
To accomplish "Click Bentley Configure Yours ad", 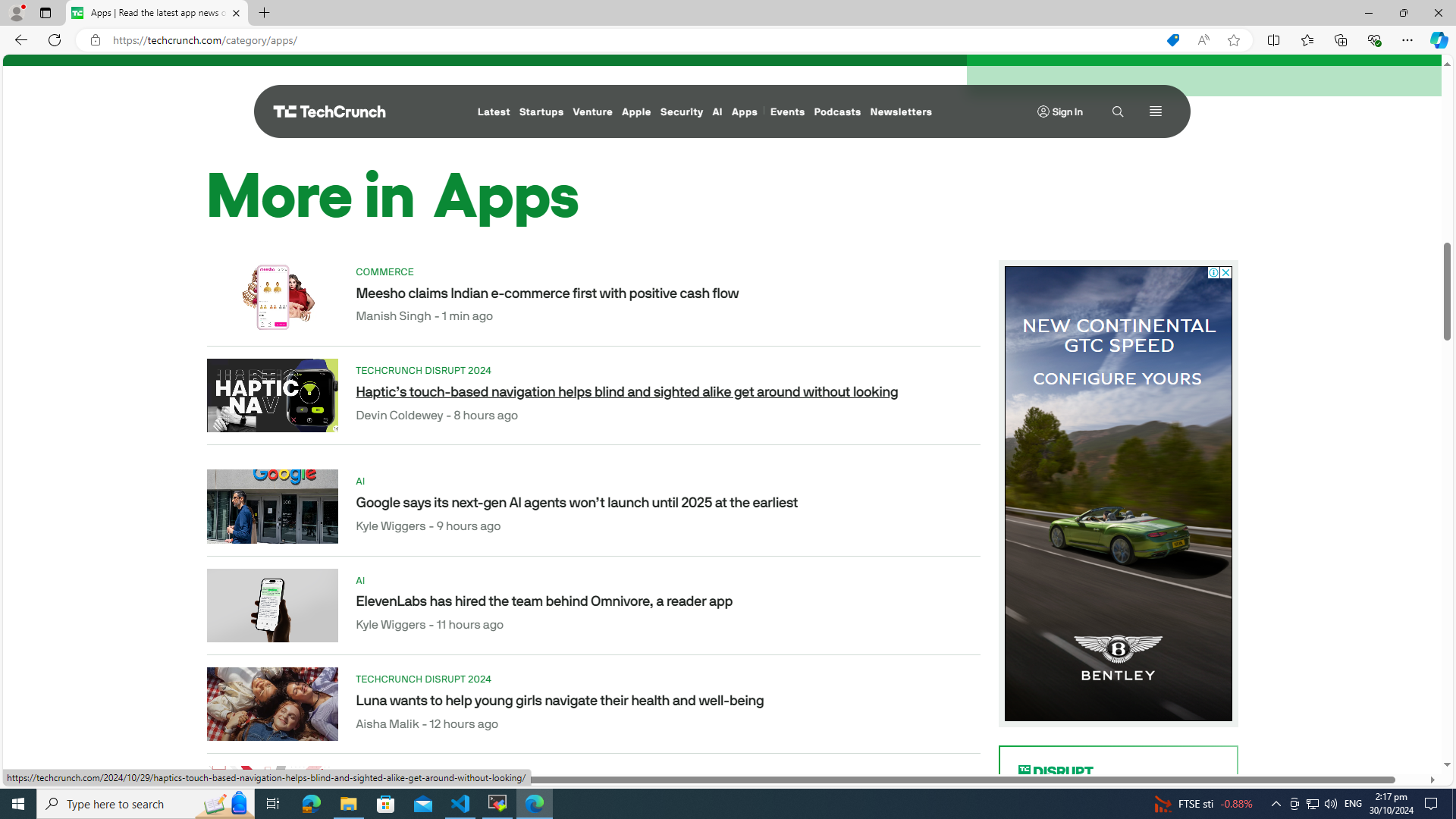I will 1118,493.
